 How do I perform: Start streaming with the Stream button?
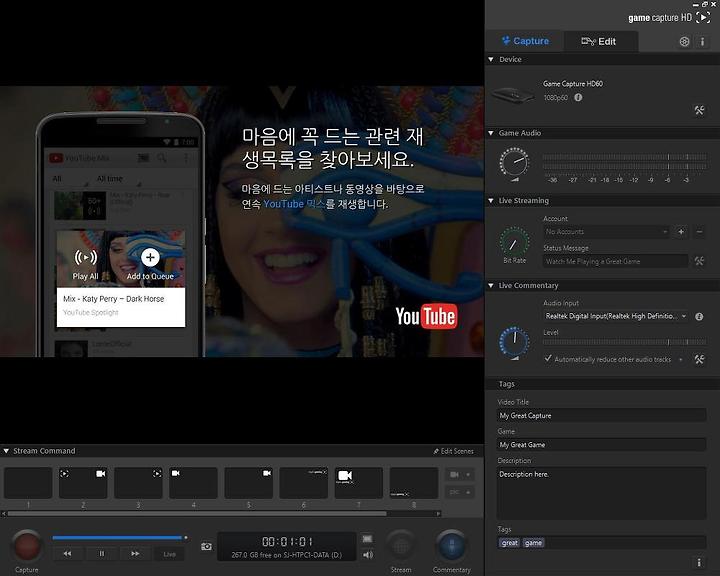tap(401, 546)
